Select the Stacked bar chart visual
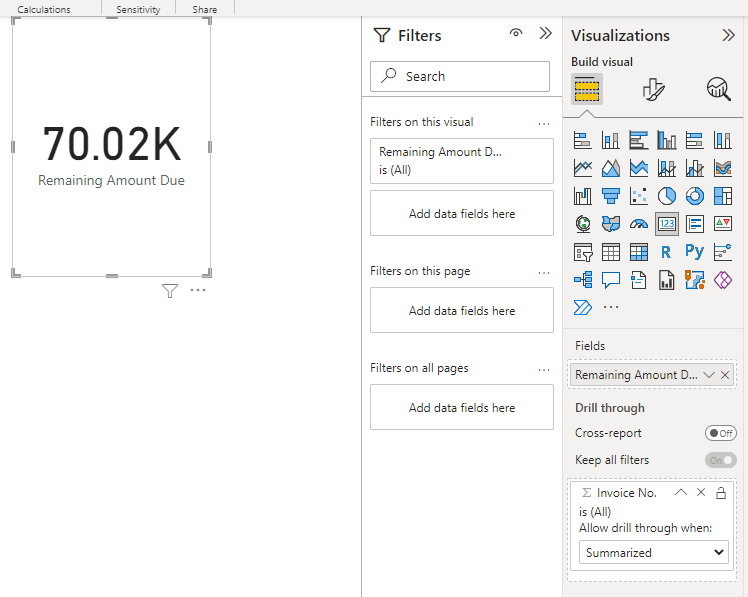This screenshot has width=748, height=597. click(582, 140)
